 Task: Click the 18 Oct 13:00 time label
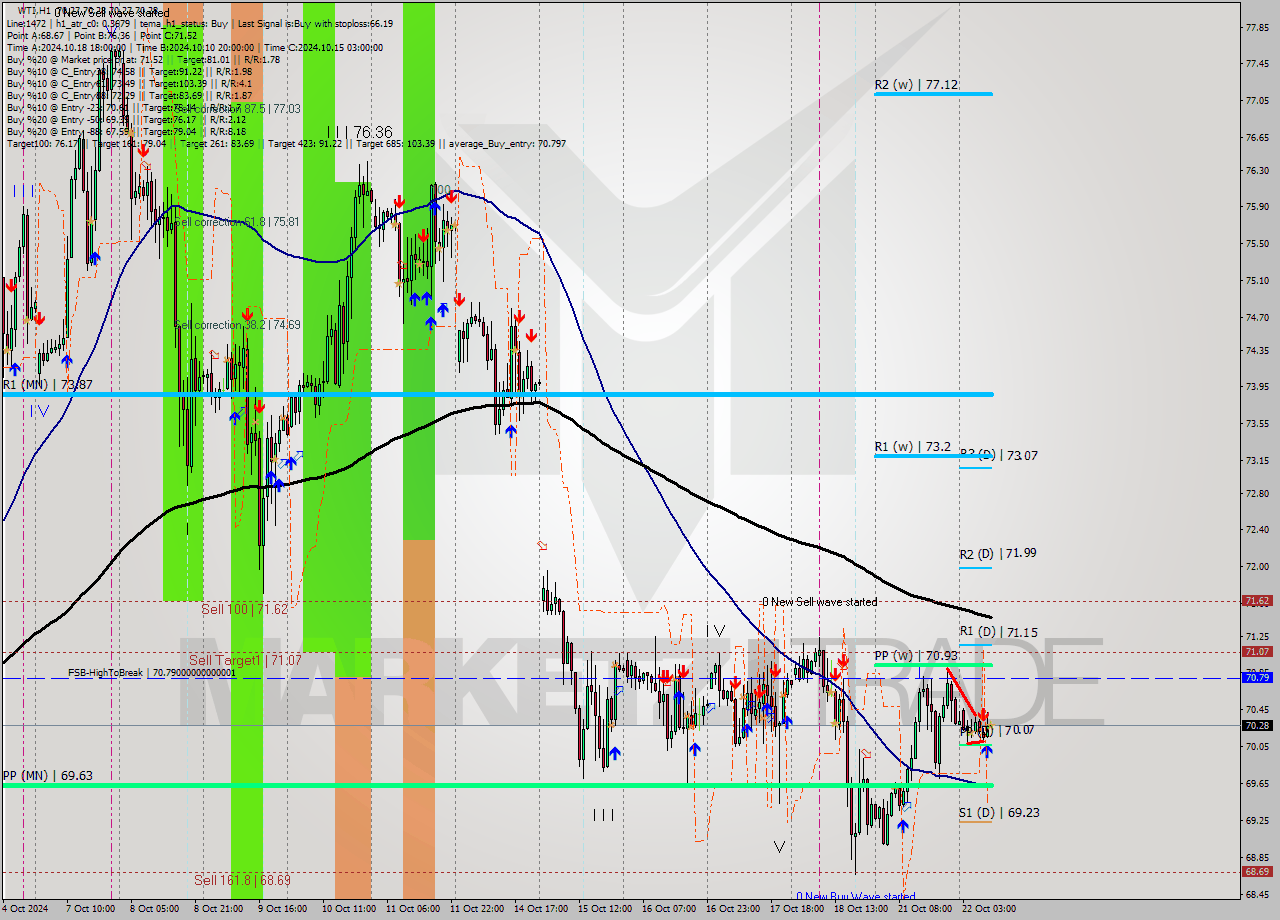click(863, 909)
